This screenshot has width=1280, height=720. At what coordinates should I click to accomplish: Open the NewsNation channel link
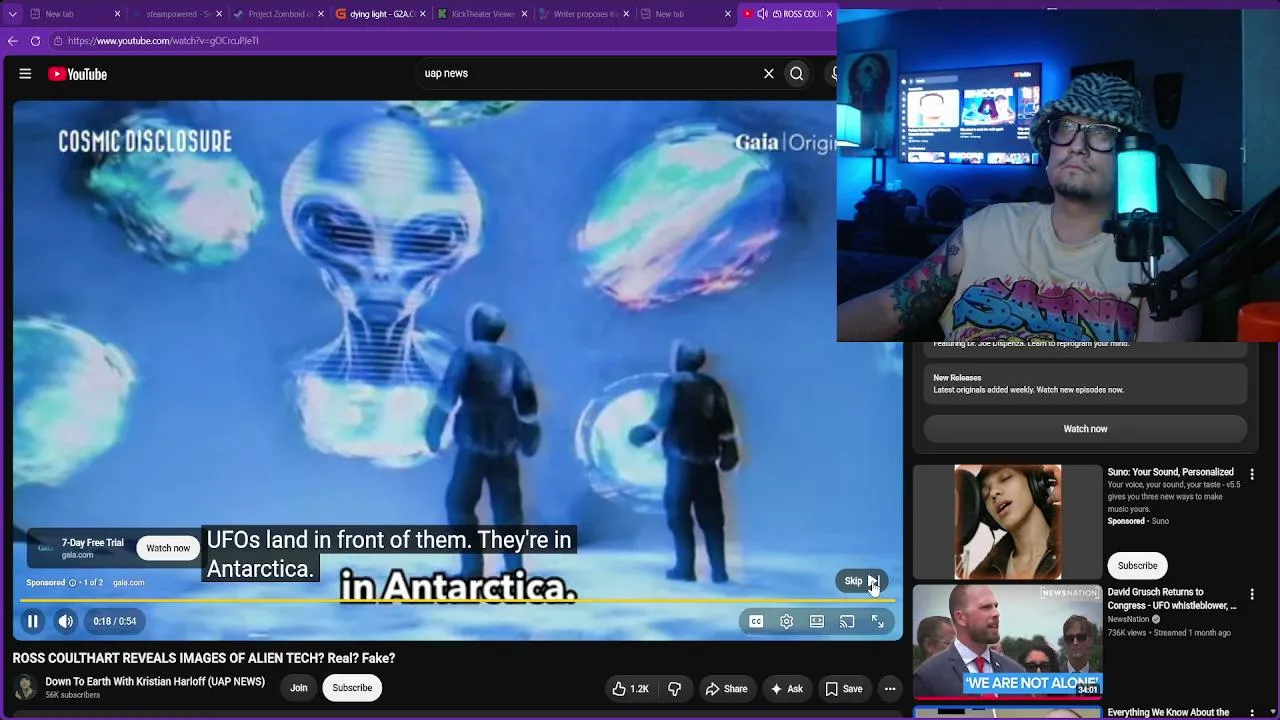[1129, 619]
